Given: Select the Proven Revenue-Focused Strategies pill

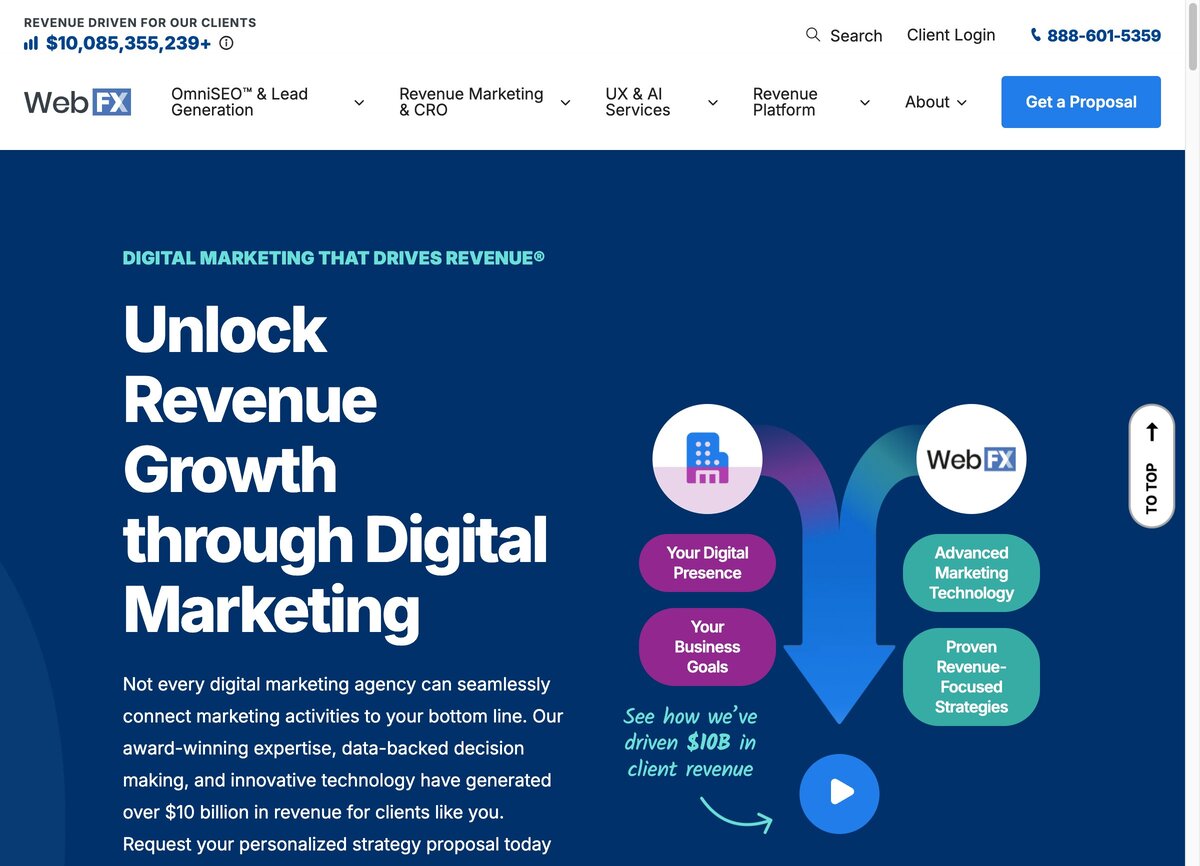Looking at the screenshot, I should (971, 677).
